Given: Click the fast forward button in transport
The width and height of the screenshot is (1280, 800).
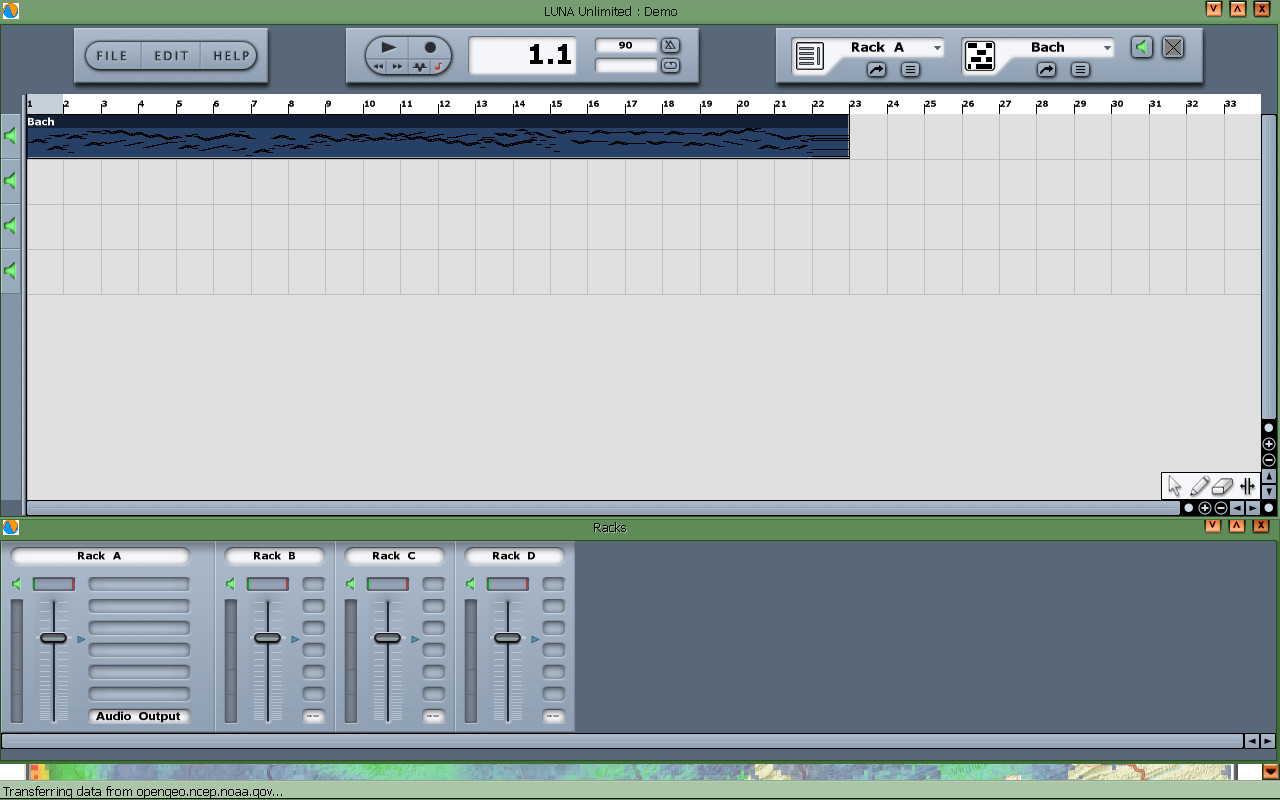Looking at the screenshot, I should tap(397, 67).
